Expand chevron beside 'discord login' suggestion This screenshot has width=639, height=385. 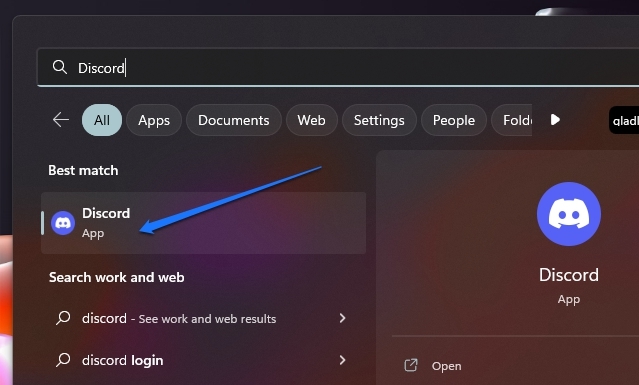pos(342,360)
